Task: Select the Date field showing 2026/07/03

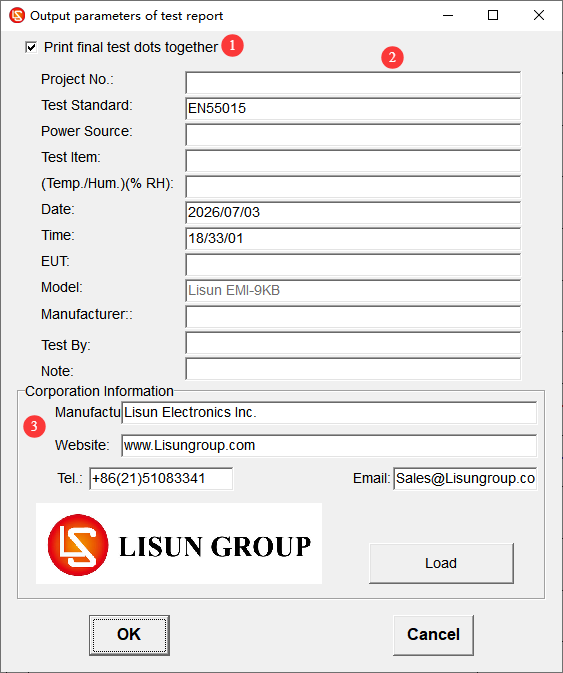Action: 353,212
